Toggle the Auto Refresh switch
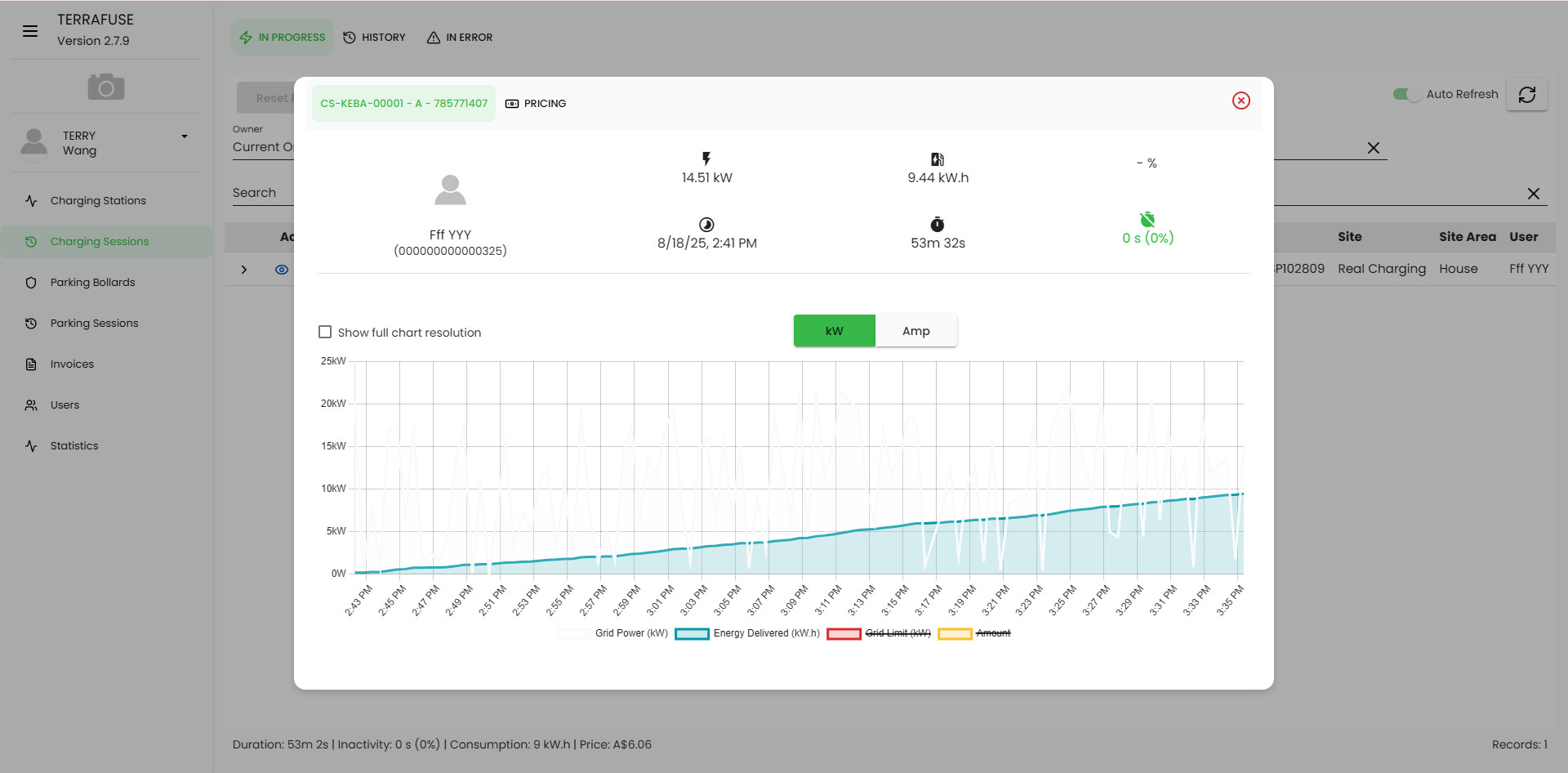The height and width of the screenshot is (773, 1568). 1406,94
